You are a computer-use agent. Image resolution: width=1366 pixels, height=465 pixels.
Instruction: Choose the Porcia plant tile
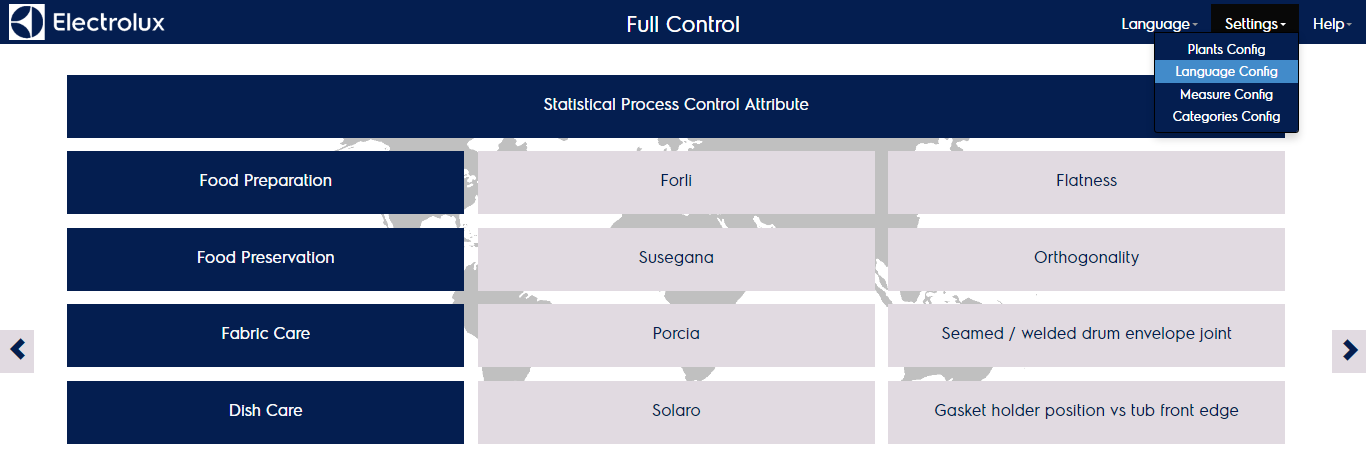pyautogui.click(x=676, y=334)
